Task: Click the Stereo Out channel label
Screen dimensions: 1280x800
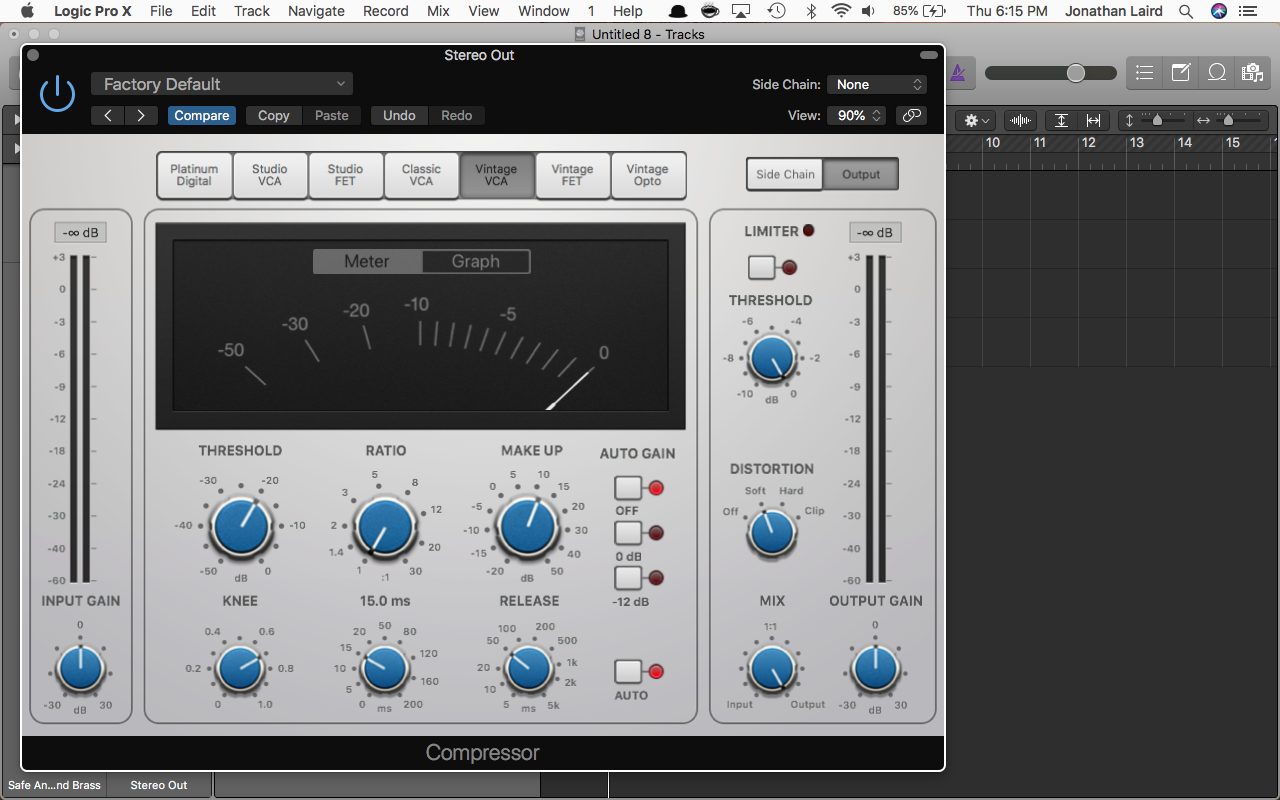Action: pyautogui.click(x=159, y=785)
